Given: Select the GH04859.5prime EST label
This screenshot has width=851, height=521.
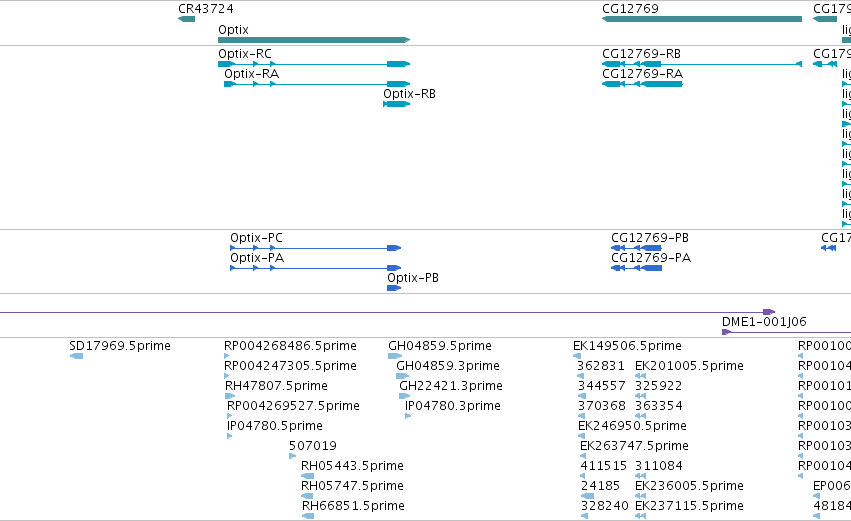Looking at the screenshot, I should 440,346.
